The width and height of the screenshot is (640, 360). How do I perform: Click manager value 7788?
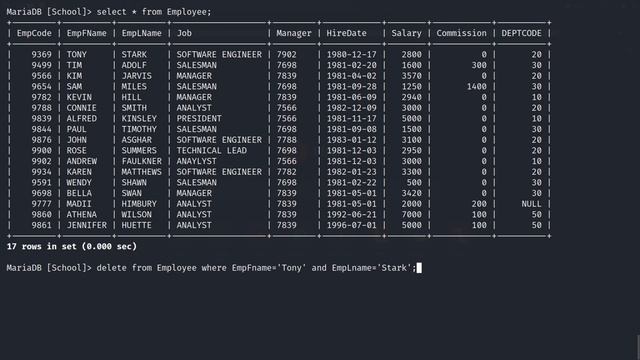tap(287, 140)
